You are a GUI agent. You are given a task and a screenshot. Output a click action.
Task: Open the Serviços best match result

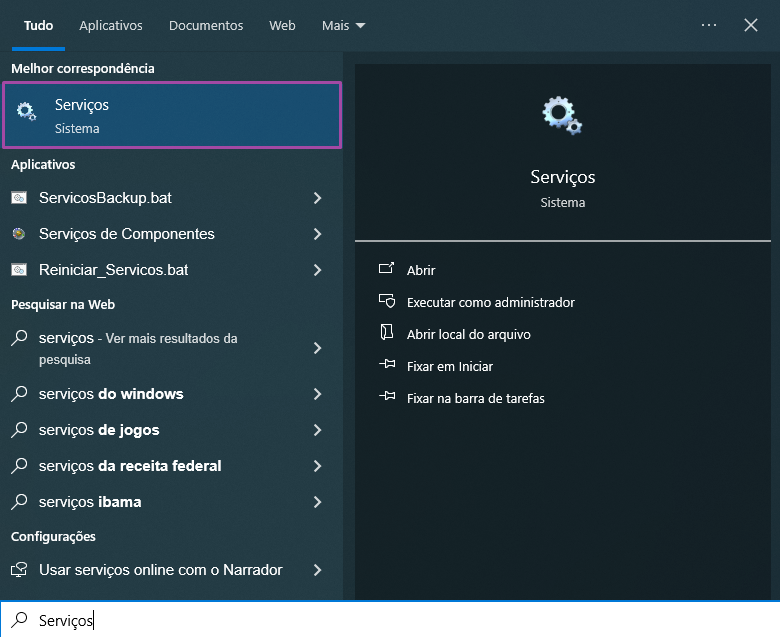click(172, 115)
